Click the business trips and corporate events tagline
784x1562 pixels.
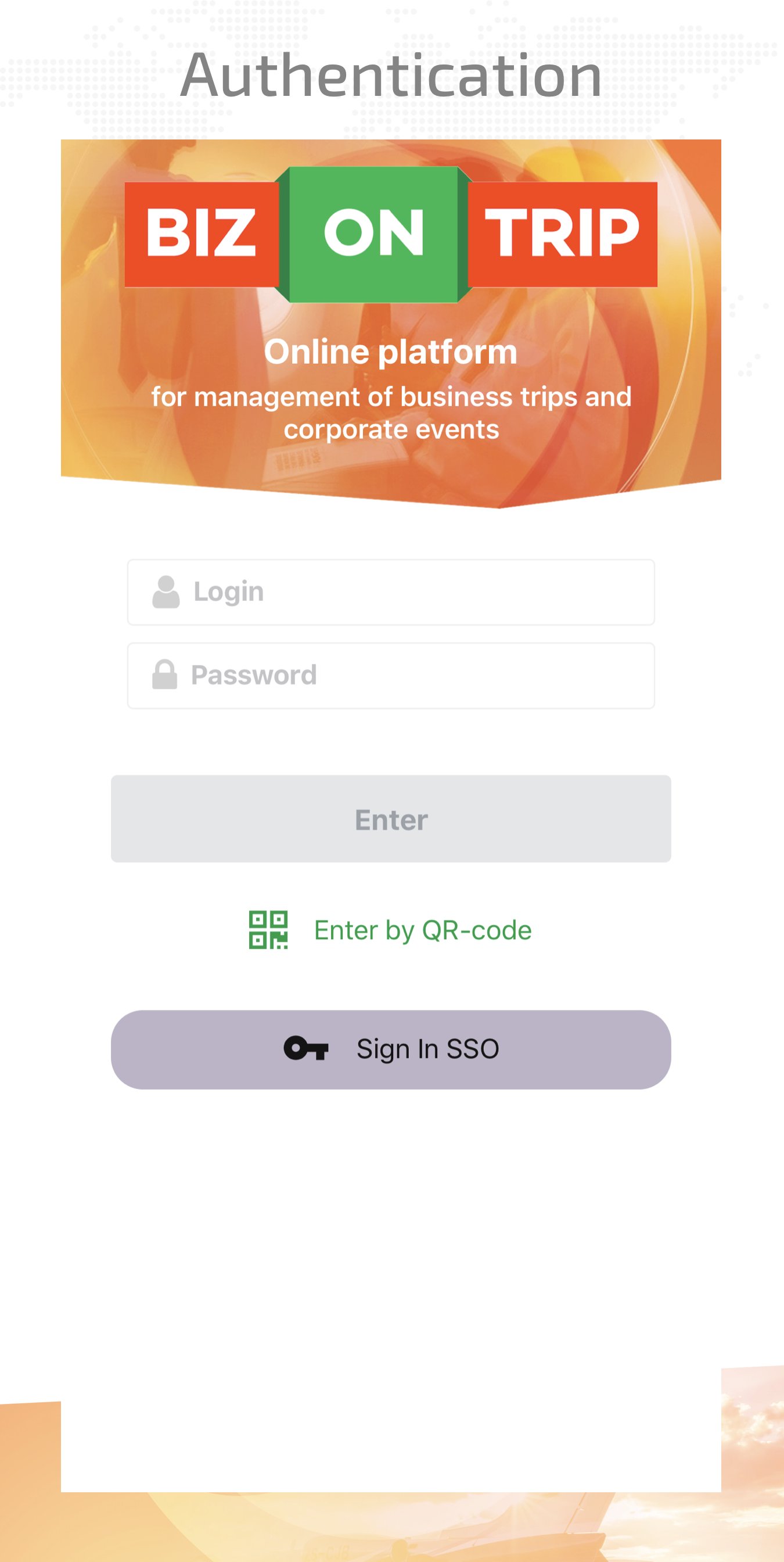pos(391,413)
